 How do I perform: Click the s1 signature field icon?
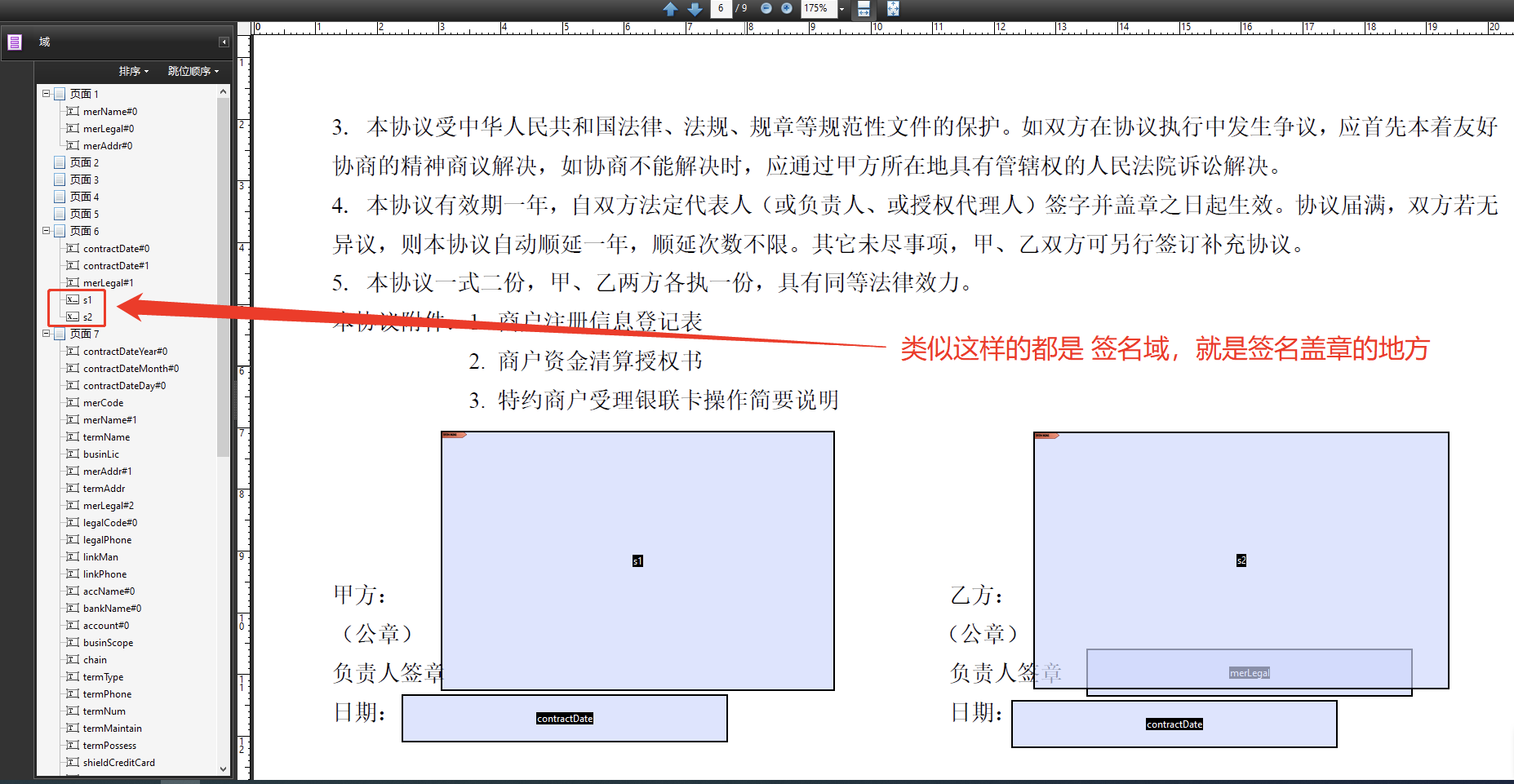click(73, 300)
